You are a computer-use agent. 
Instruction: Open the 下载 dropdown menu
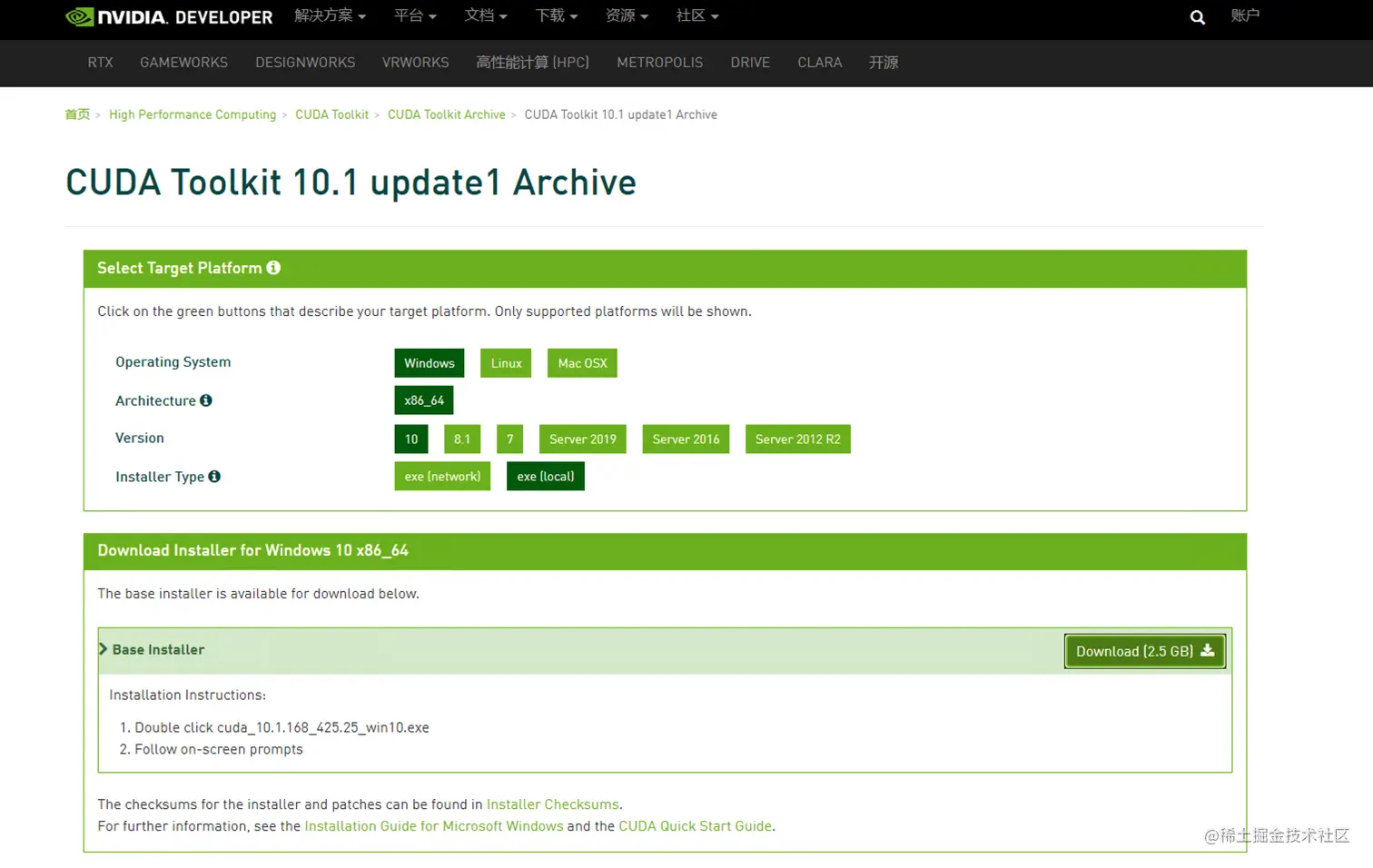[x=557, y=16]
